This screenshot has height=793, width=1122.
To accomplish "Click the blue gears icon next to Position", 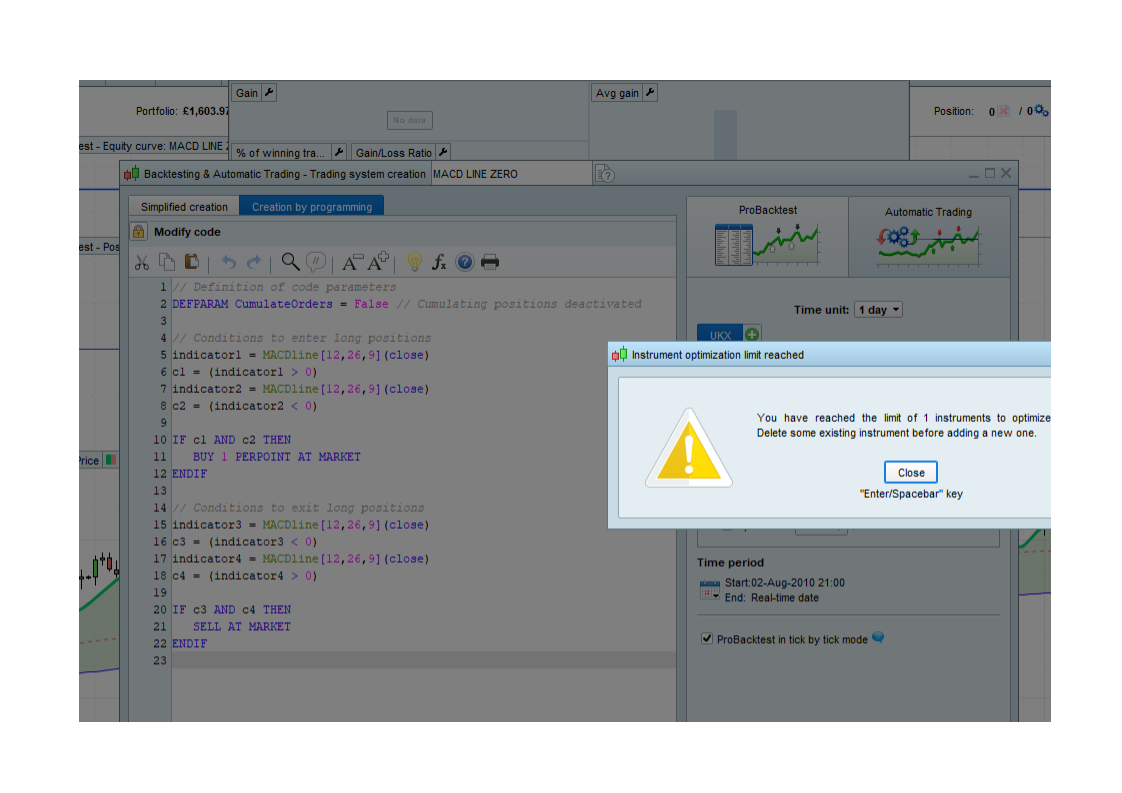I will coord(1041,111).
